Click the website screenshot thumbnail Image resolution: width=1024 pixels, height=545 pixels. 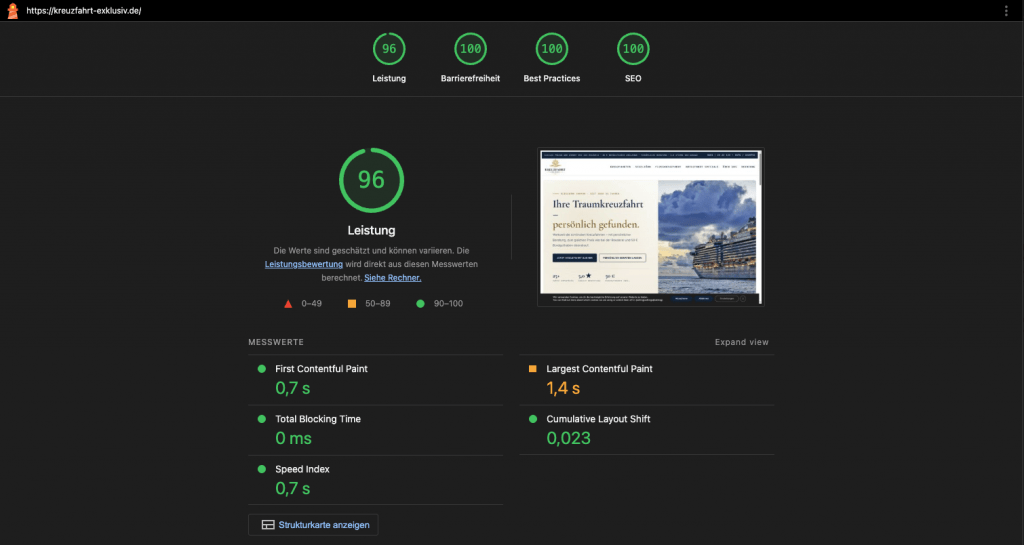tap(650, 227)
